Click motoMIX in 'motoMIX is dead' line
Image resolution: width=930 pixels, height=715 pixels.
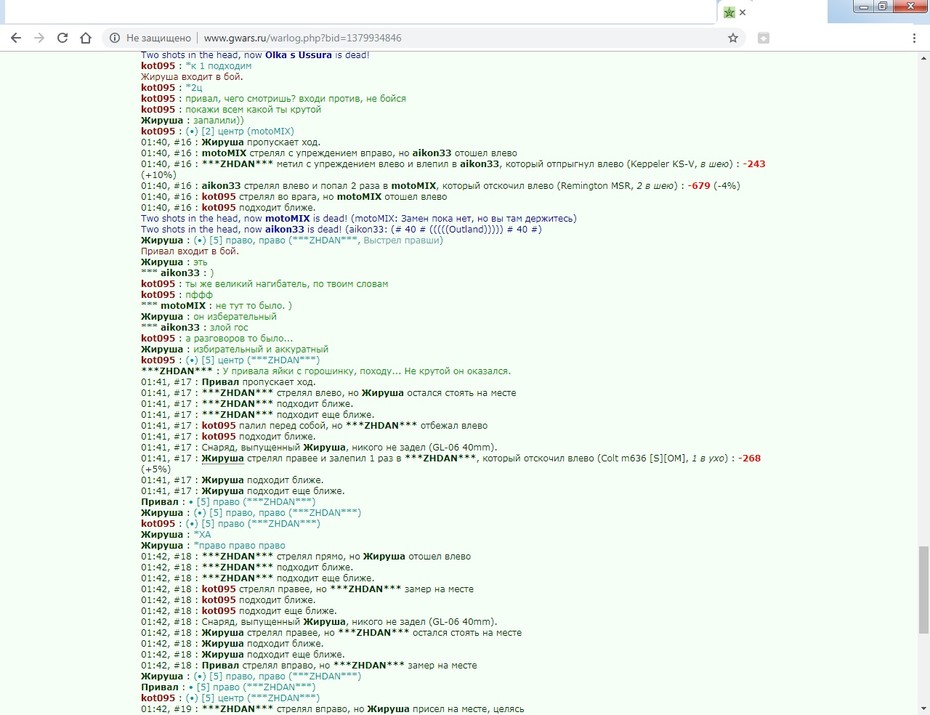pos(288,219)
